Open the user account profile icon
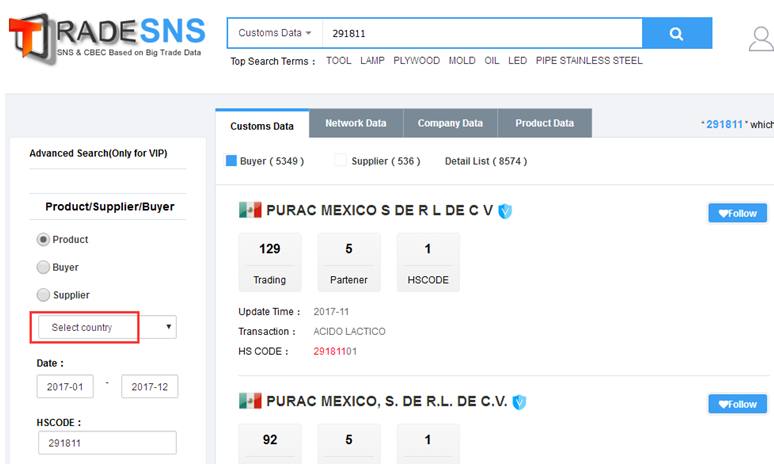This screenshot has width=774, height=464. point(761,39)
